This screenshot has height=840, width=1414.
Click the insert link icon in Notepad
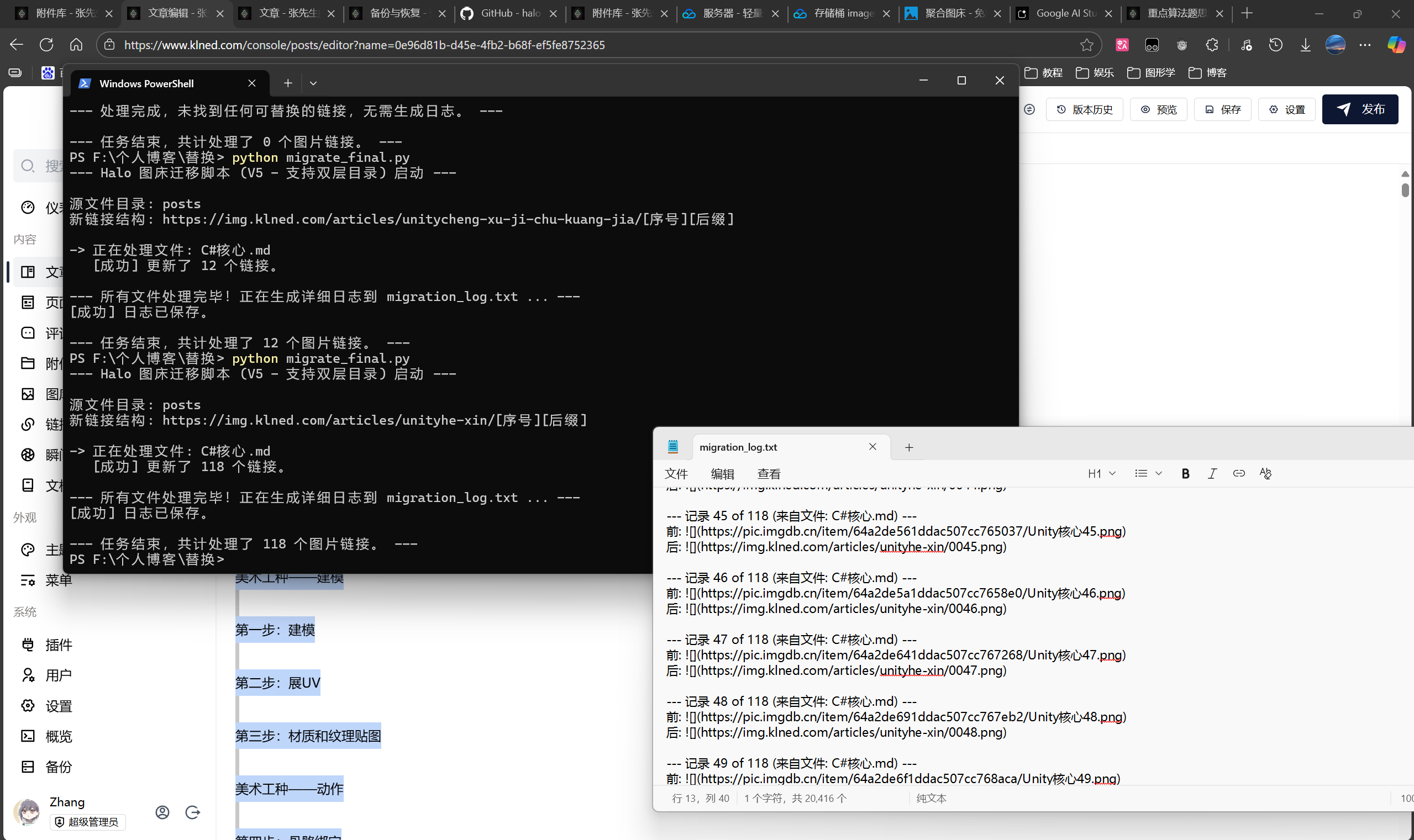(1238, 474)
